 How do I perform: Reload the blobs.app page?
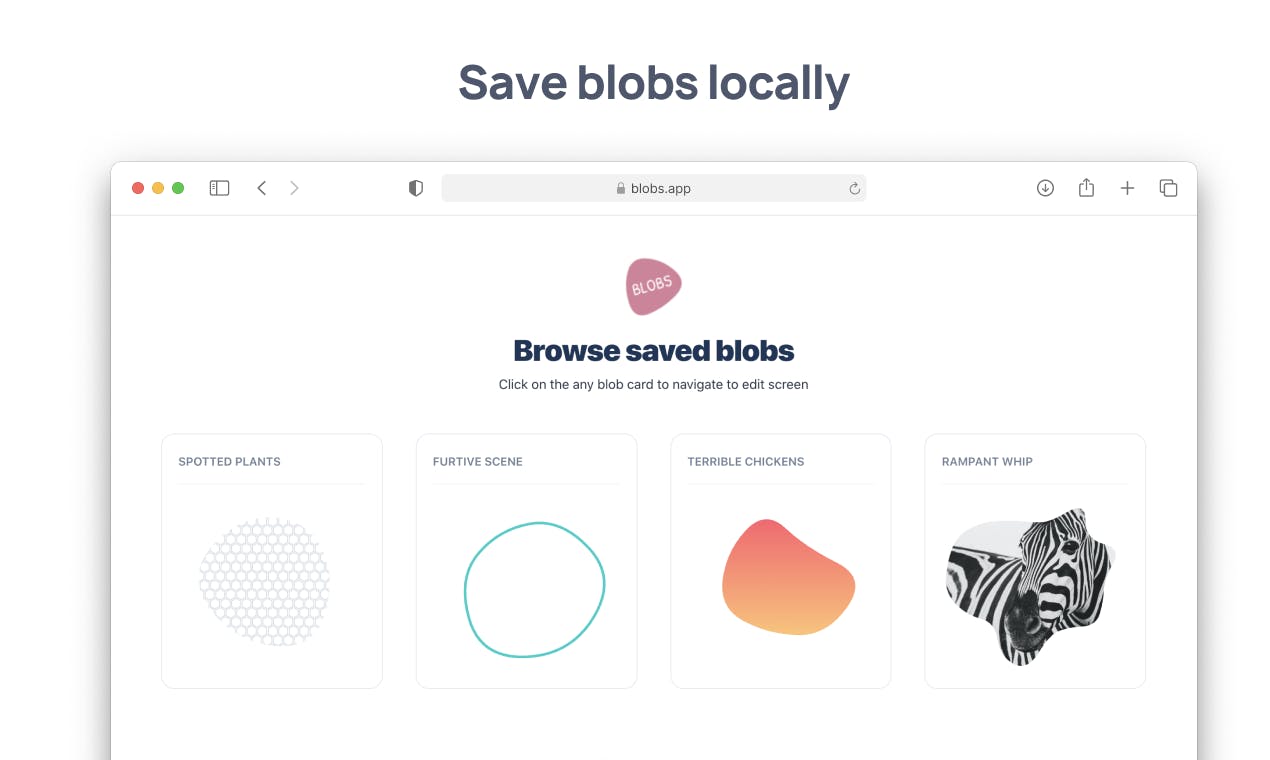[855, 188]
